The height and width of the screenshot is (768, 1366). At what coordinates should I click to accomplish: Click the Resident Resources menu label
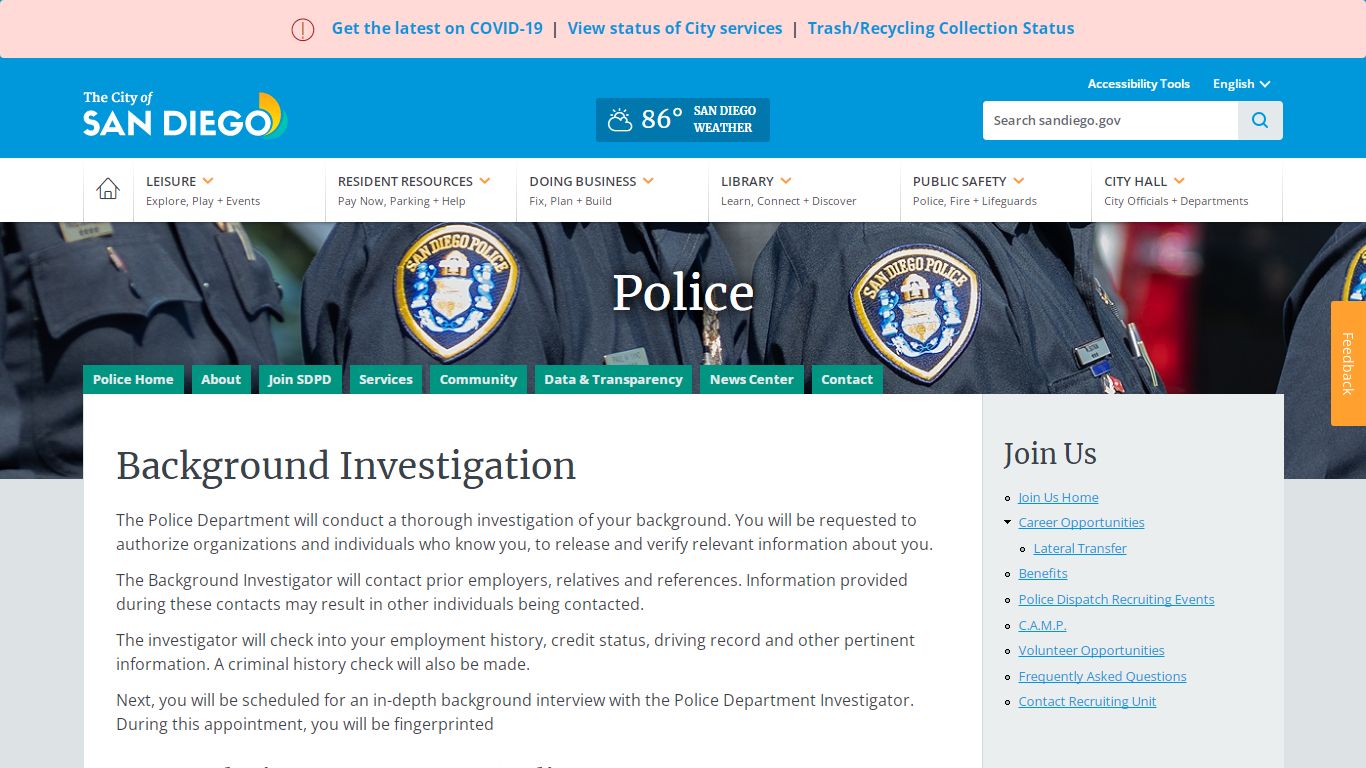405,181
